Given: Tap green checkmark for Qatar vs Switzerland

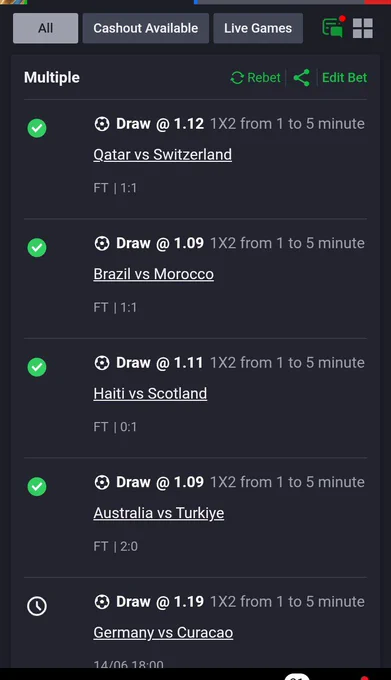Looking at the screenshot, I should click(x=37, y=128).
